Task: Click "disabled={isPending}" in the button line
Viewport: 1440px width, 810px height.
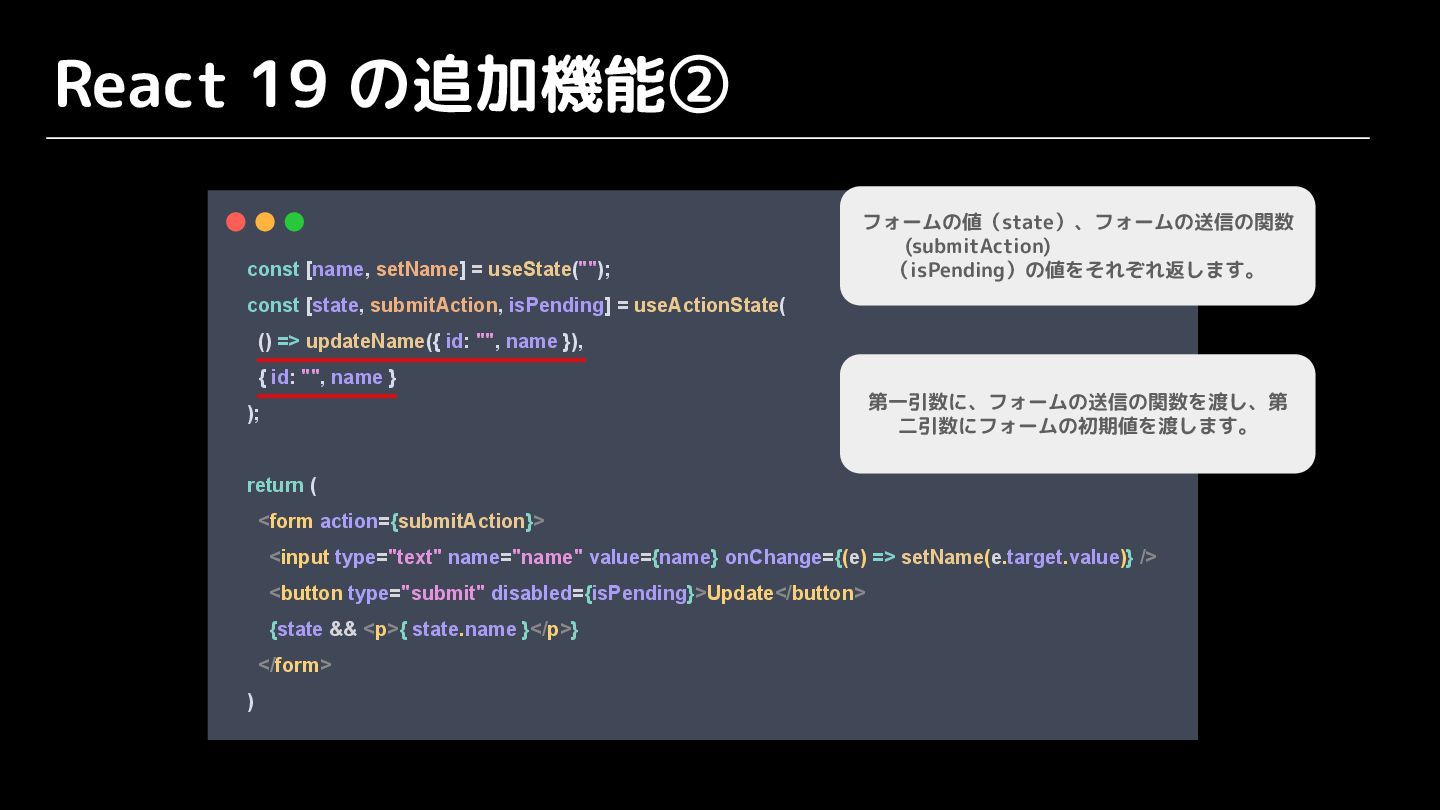Action: 593,593
